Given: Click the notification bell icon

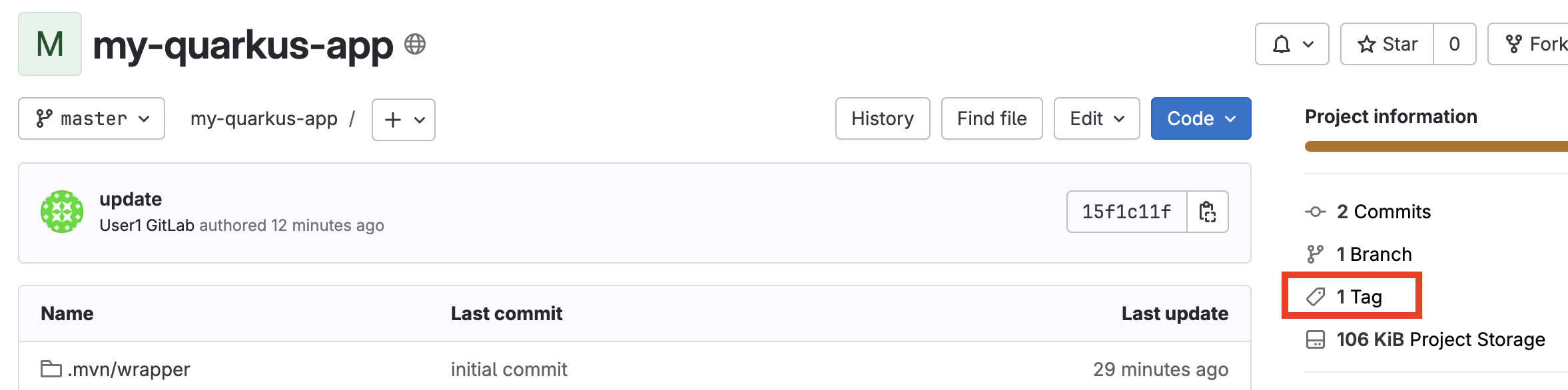Looking at the screenshot, I should click(1282, 45).
